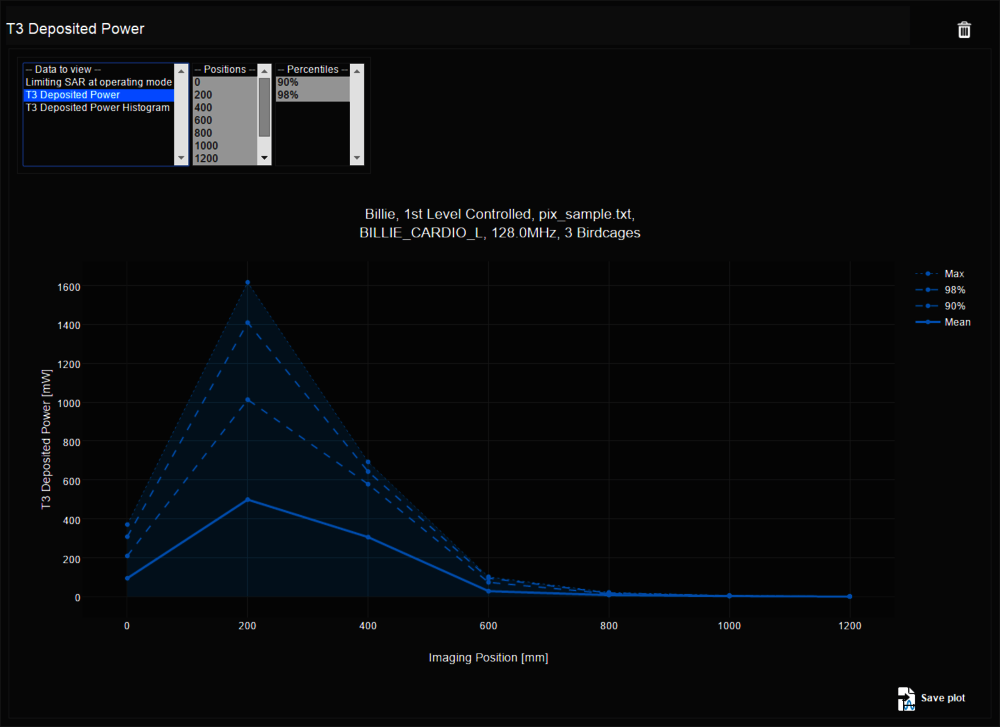Toggle the 90% percentile option
This screenshot has width=1000, height=727.
coord(312,82)
